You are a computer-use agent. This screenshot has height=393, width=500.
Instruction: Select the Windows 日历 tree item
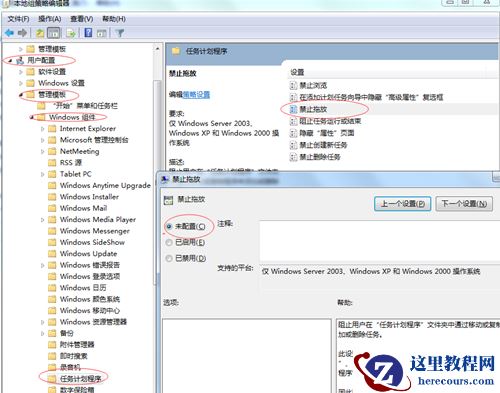[83, 288]
